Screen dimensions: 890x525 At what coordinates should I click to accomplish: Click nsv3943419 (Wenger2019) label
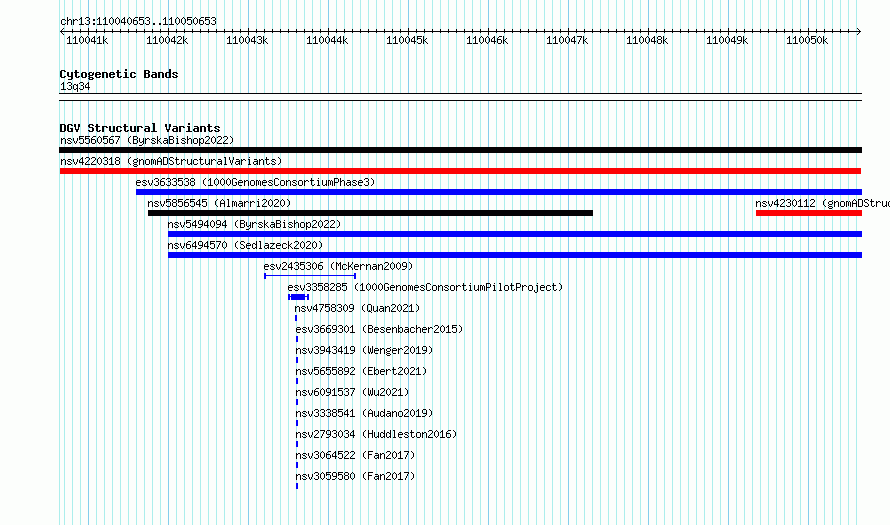point(364,350)
